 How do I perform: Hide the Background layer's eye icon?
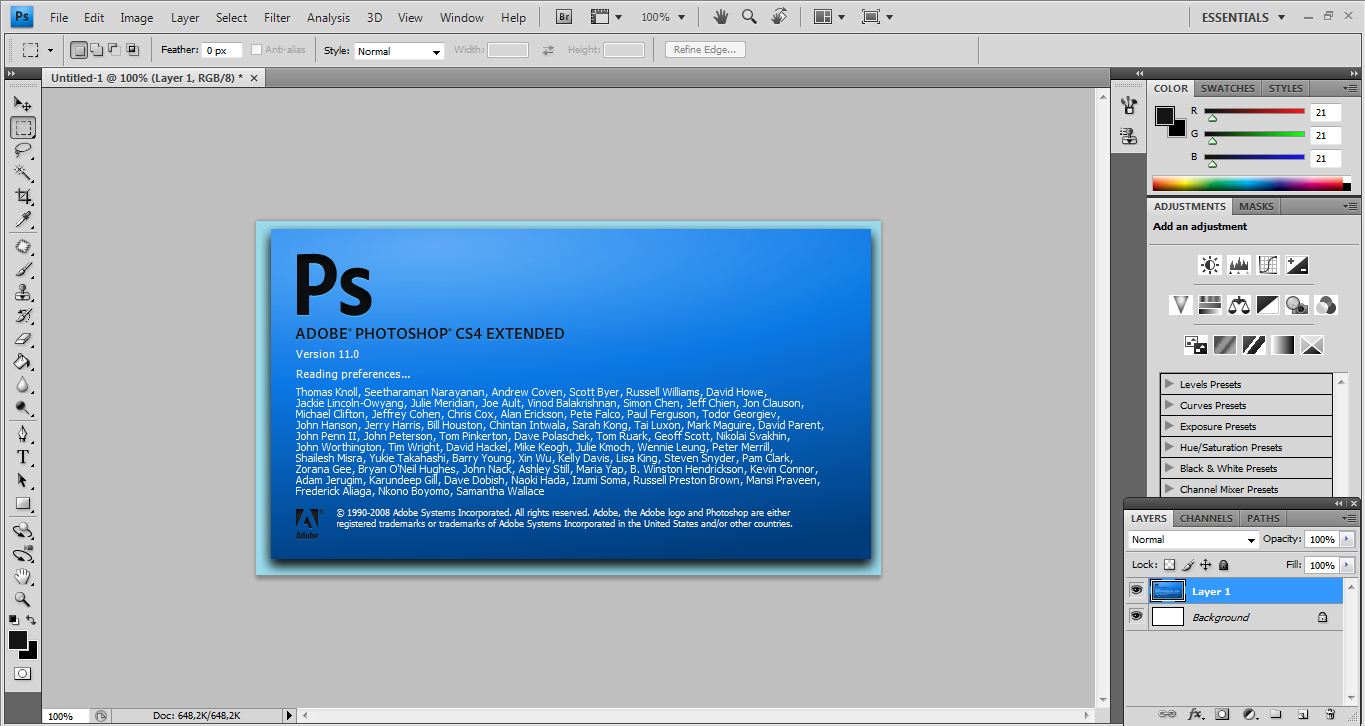click(x=1136, y=617)
